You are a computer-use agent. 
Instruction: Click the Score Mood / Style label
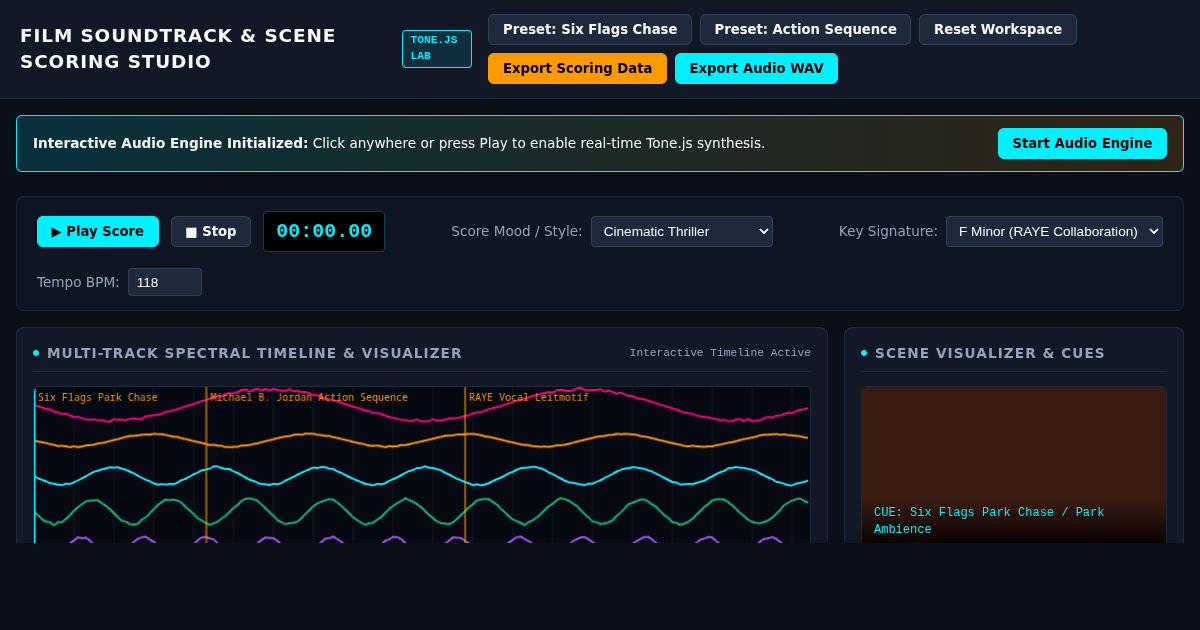point(516,231)
